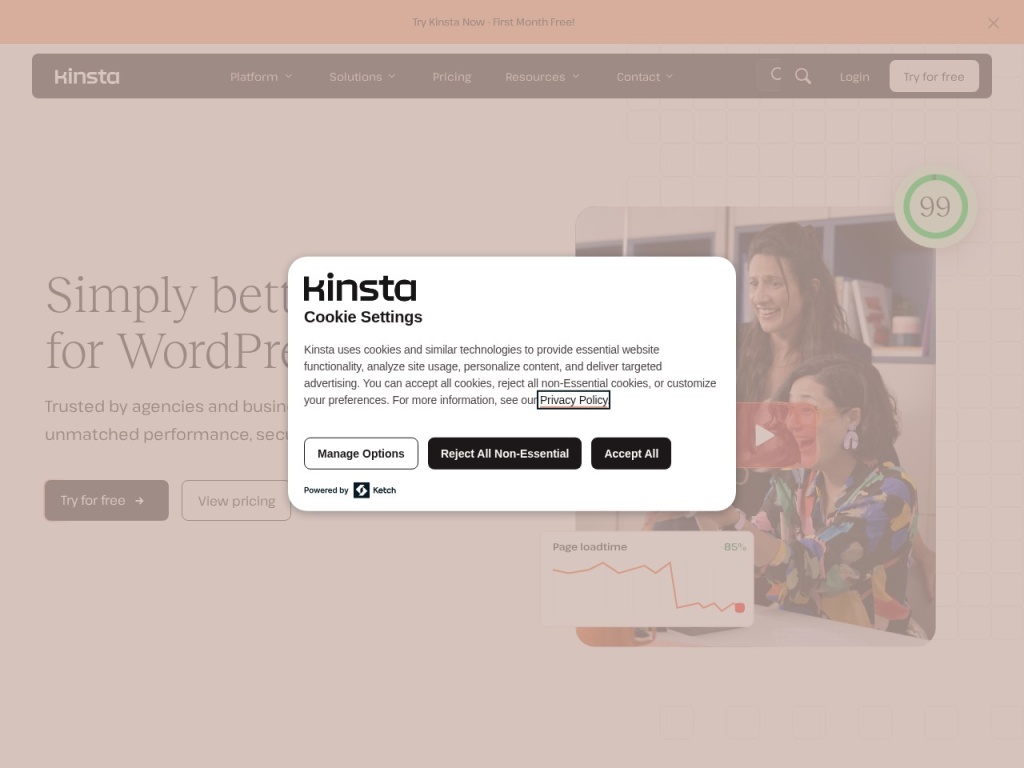
Task: Open Manage Options for cookies
Action: 361,453
